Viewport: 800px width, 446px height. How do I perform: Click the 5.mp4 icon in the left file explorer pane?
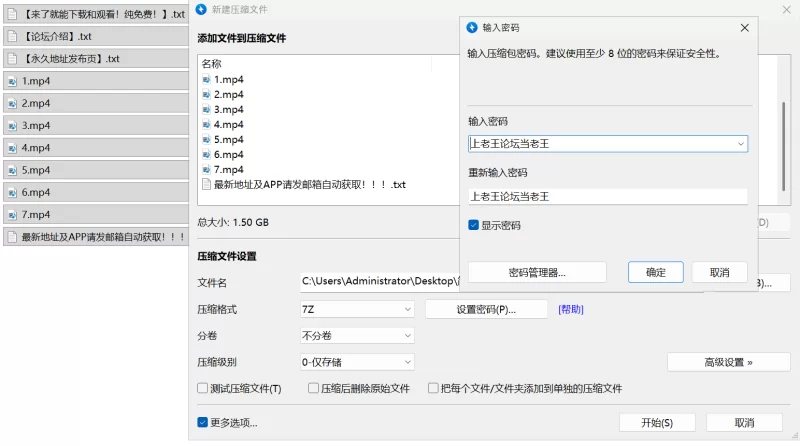tap(12, 170)
